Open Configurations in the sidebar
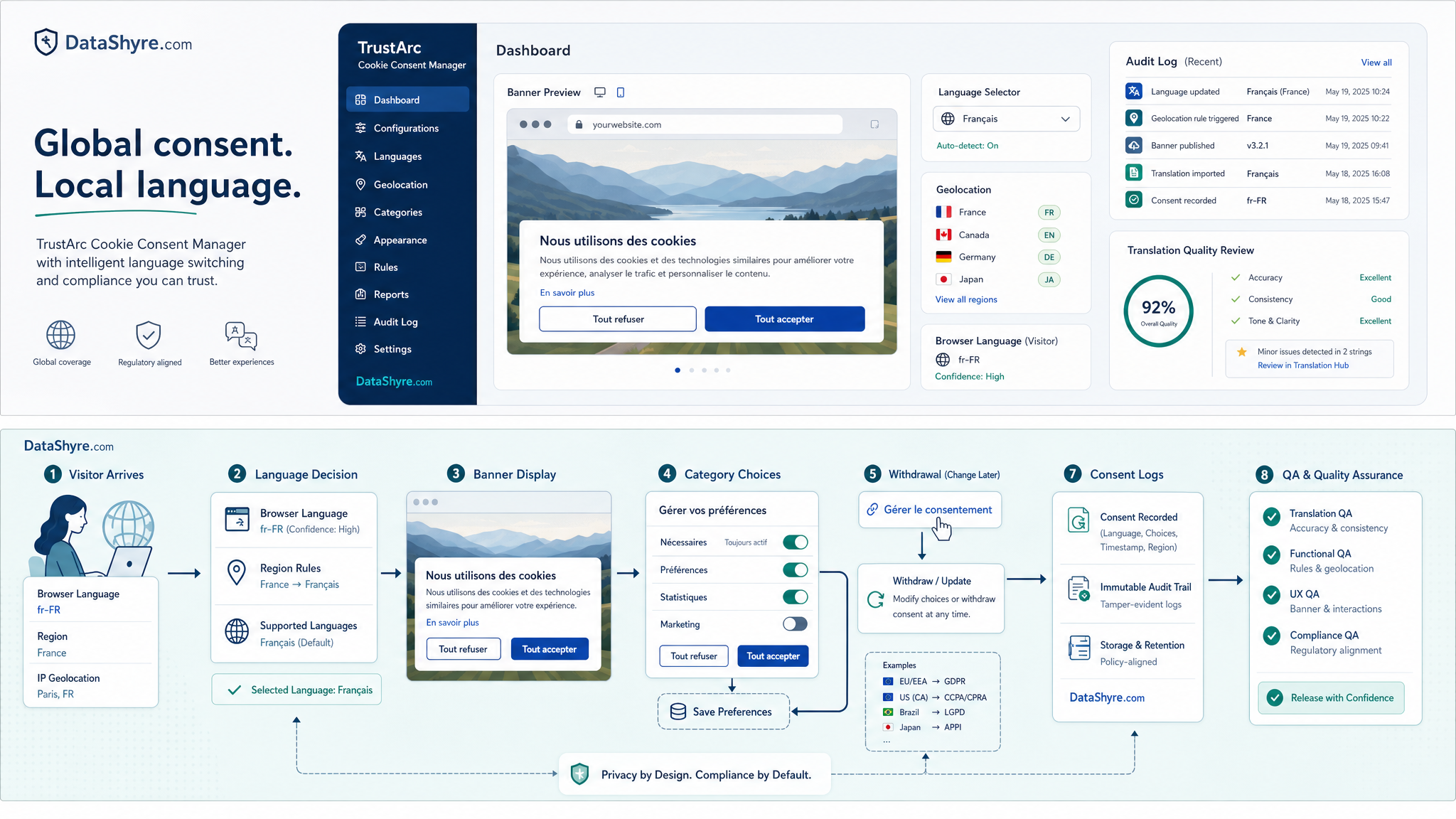 click(407, 128)
